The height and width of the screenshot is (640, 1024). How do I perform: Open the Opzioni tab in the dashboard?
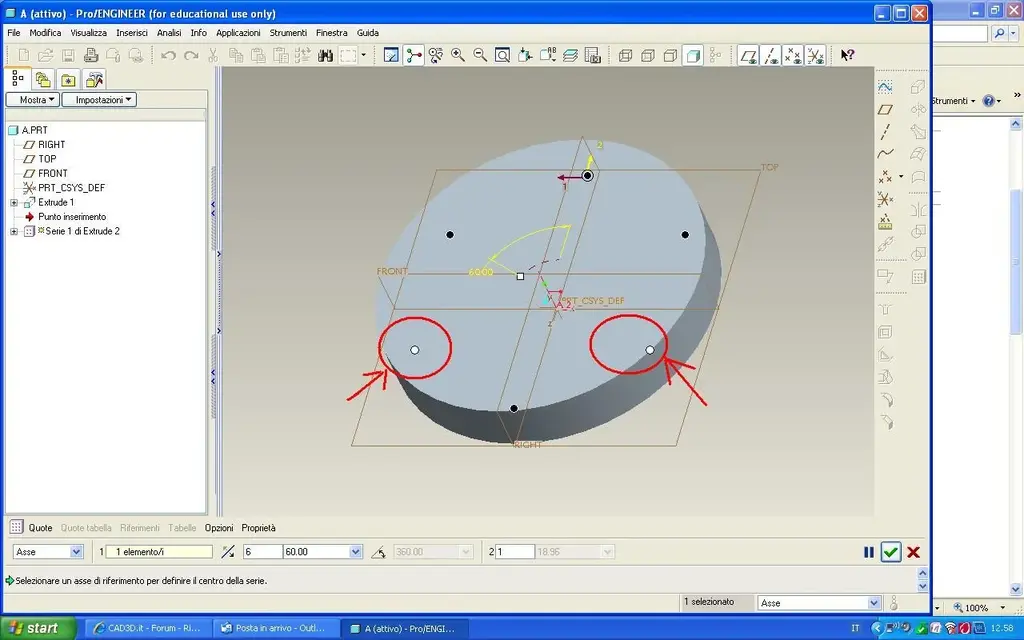(219, 528)
